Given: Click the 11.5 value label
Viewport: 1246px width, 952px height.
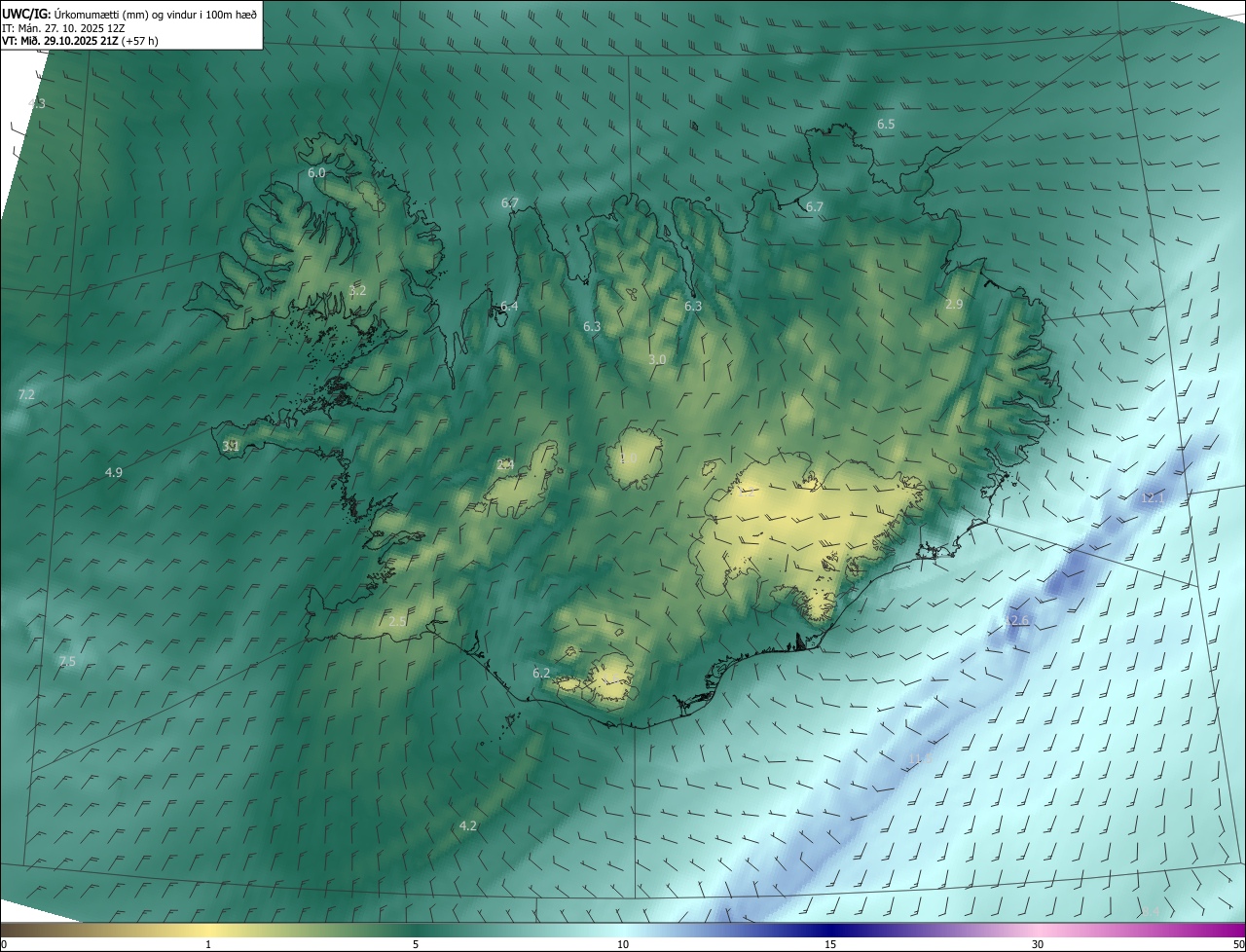Looking at the screenshot, I should (x=920, y=758).
